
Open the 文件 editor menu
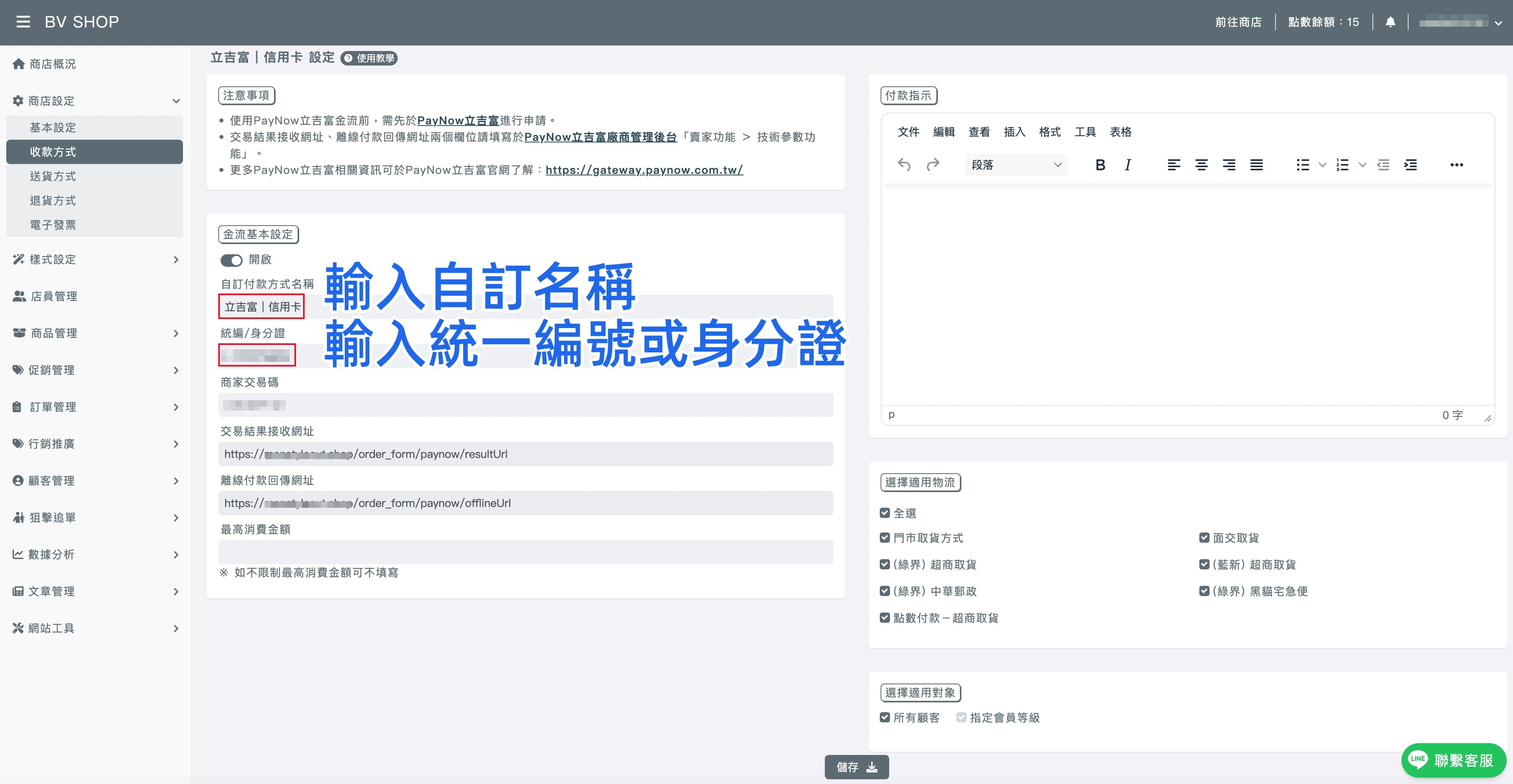(908, 131)
